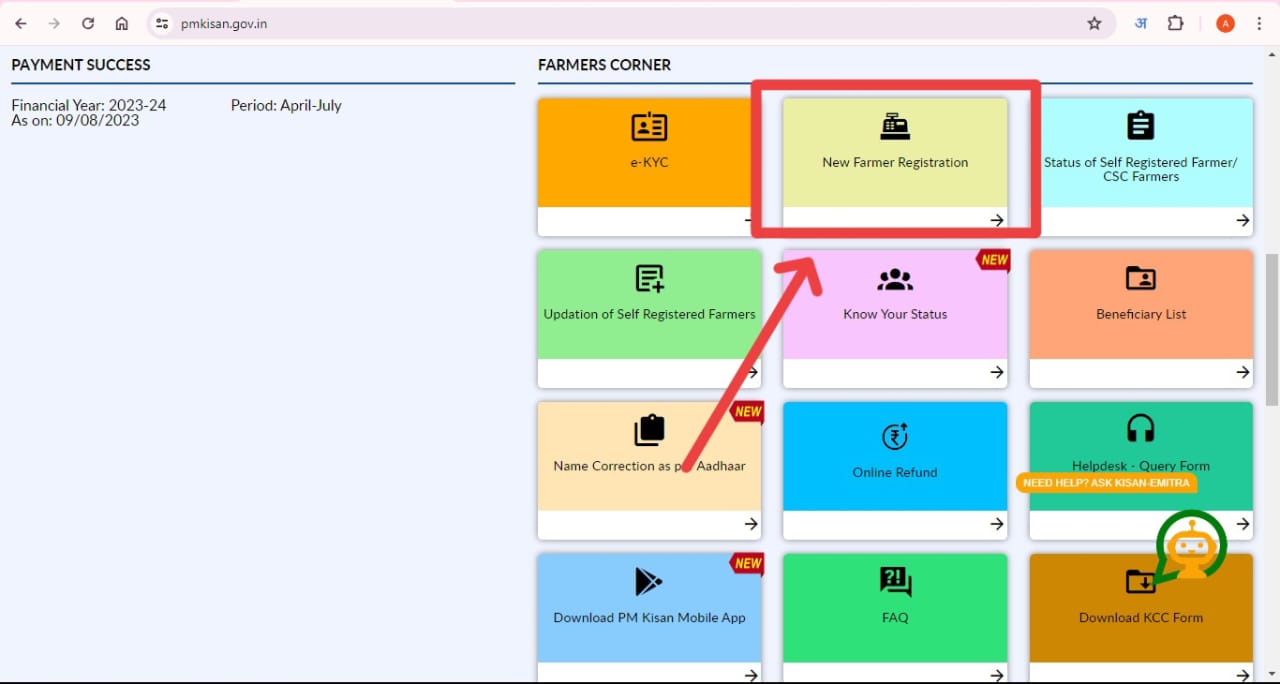Click the FAQ question icon

coord(895,582)
